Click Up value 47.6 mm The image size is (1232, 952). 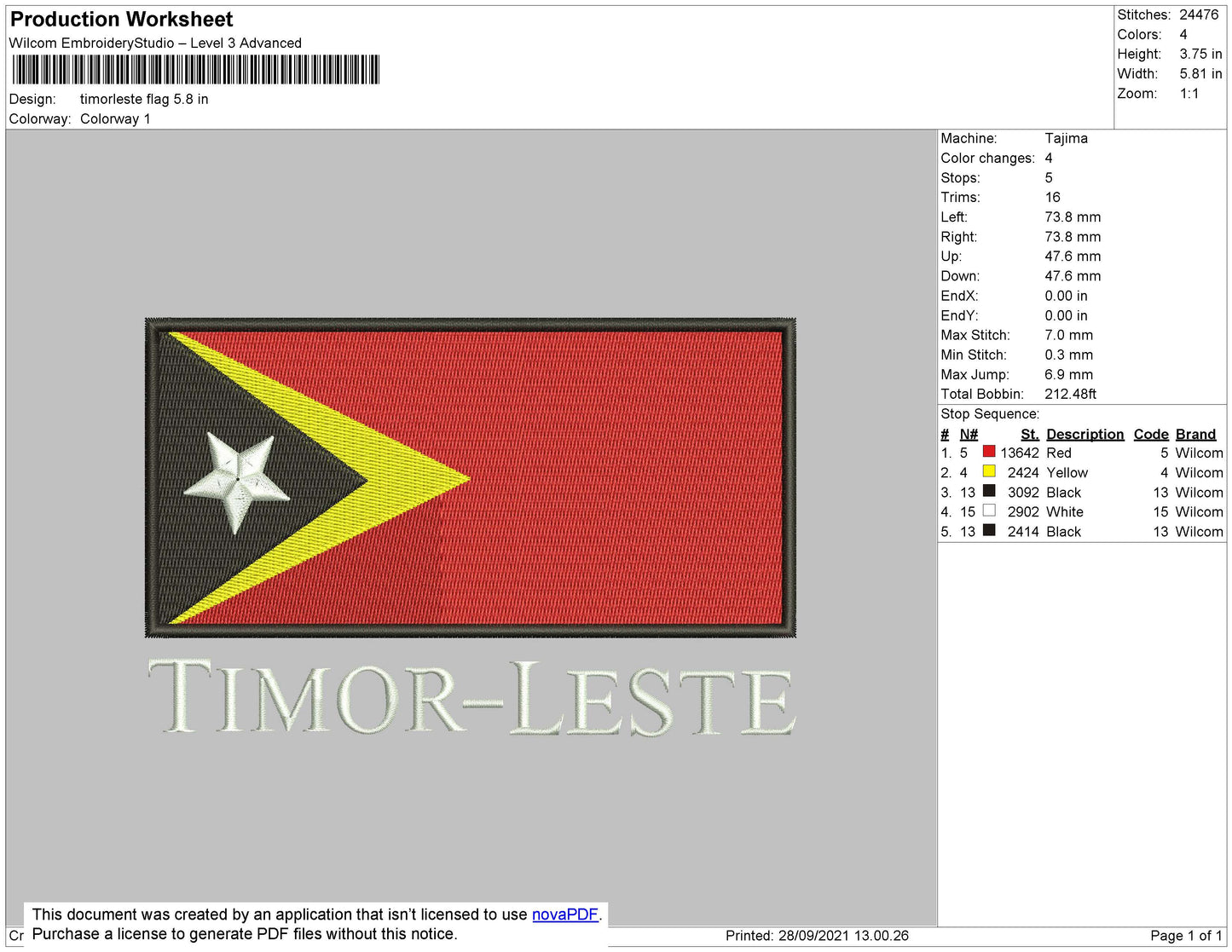(x=1073, y=257)
